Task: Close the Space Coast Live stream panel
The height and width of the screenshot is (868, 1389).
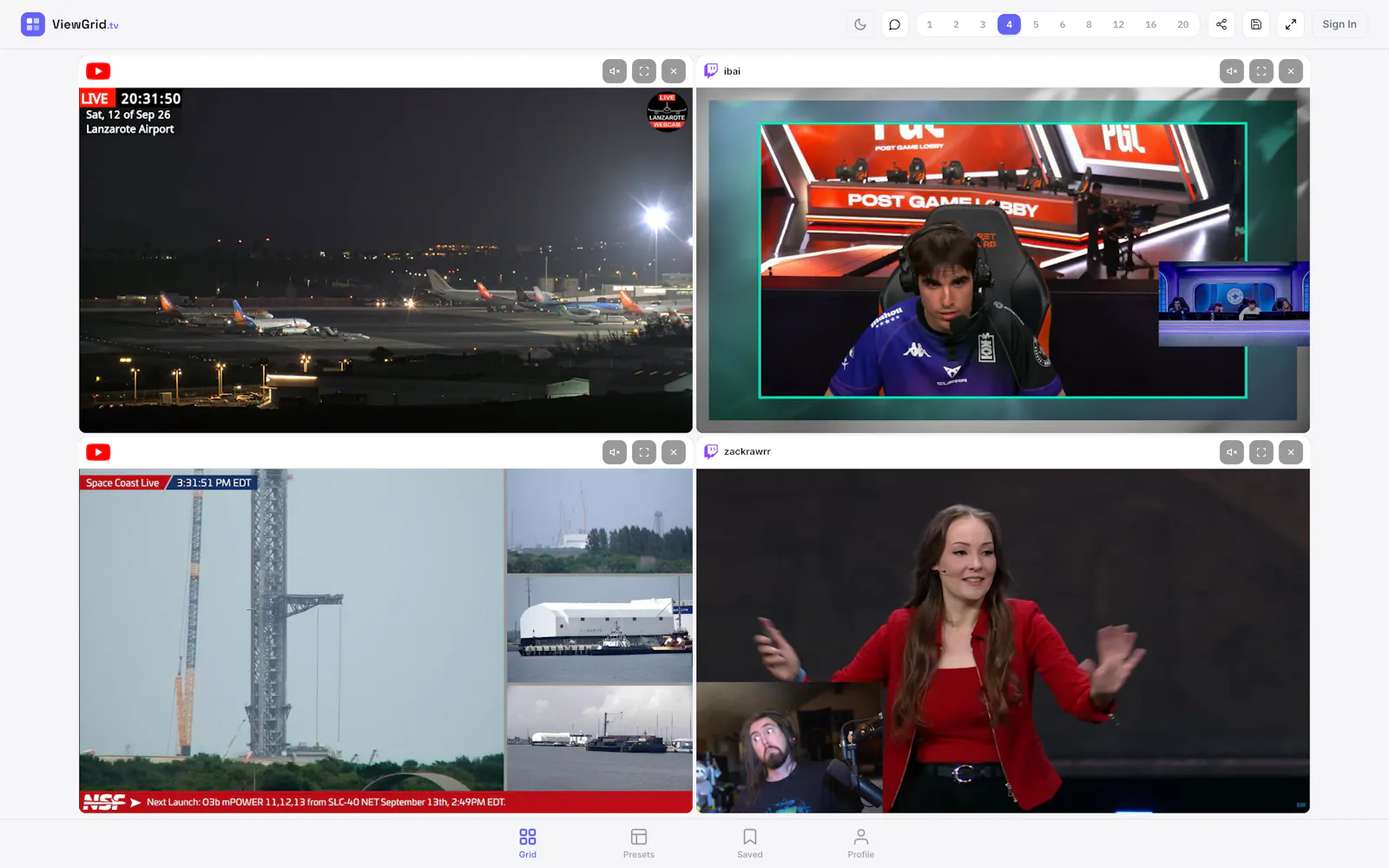Action: [674, 452]
